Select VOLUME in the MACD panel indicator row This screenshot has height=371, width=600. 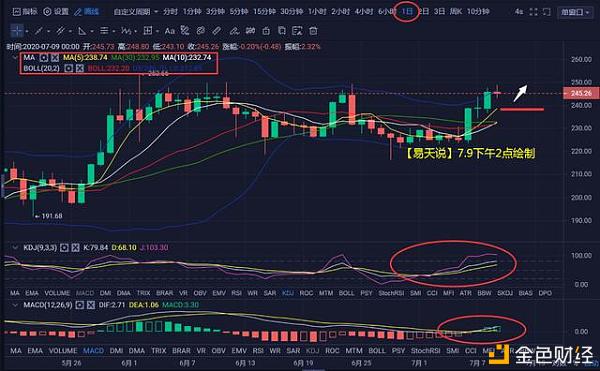[63, 350]
